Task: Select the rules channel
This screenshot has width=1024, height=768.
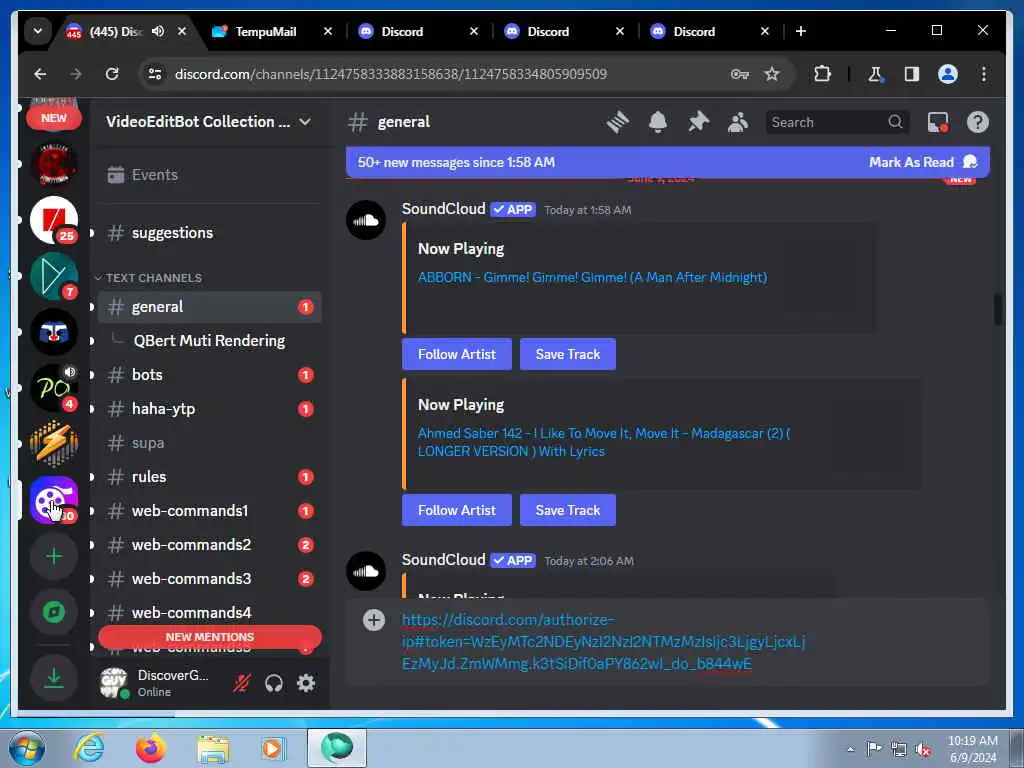Action: click(209, 477)
